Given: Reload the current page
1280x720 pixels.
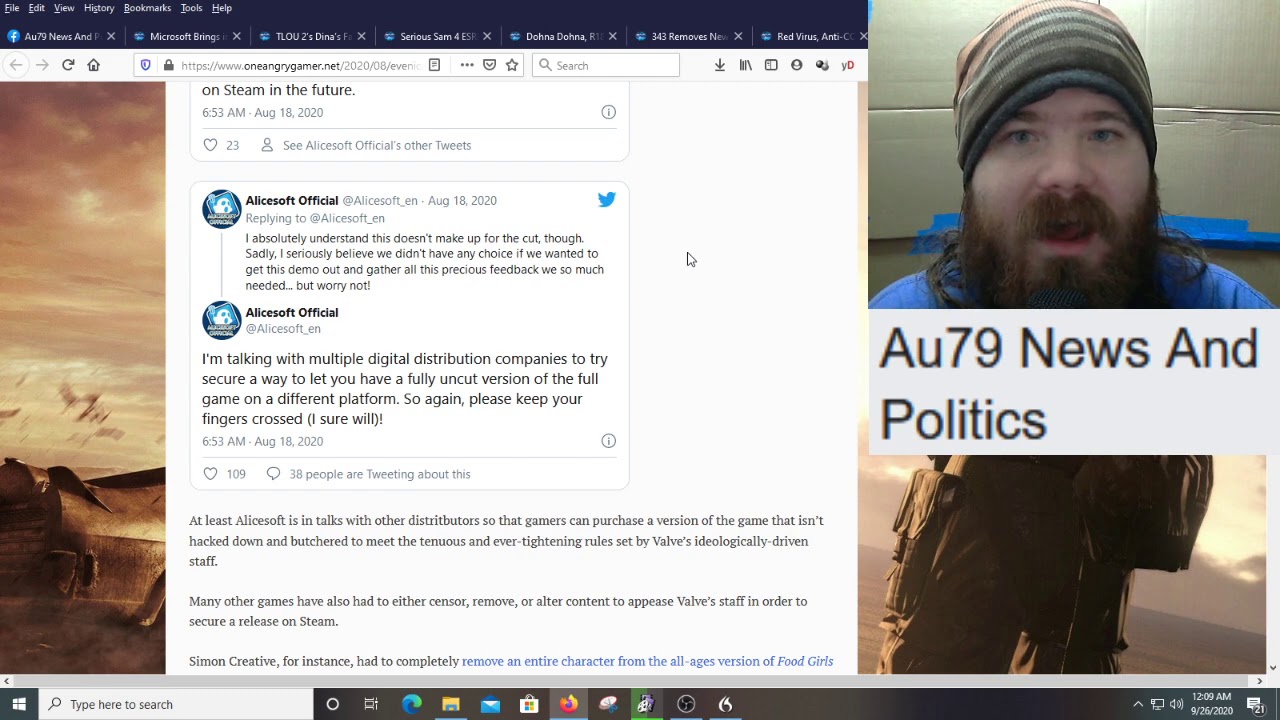Looking at the screenshot, I should coord(68,65).
